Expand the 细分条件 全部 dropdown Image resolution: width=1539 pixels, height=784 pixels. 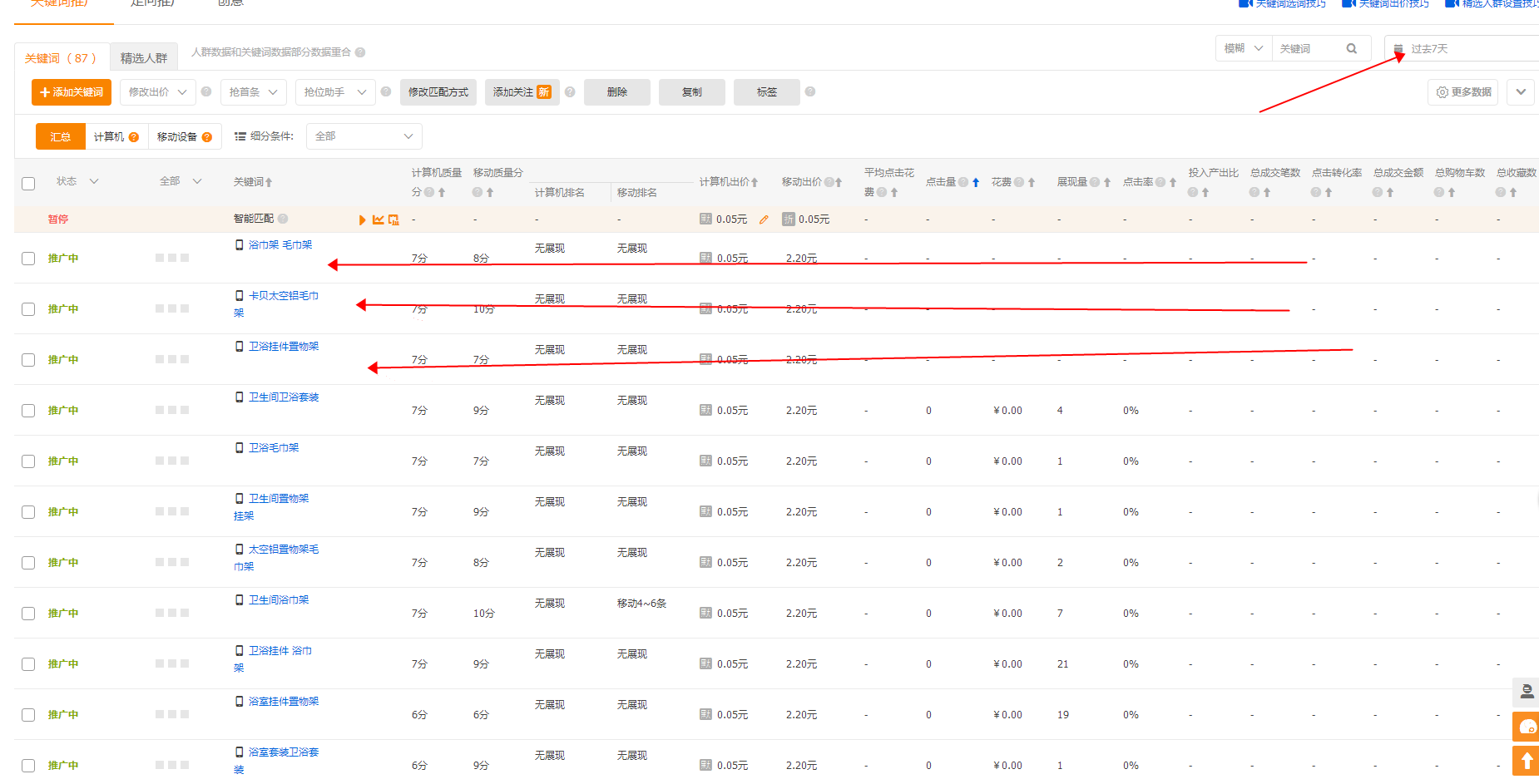[364, 136]
